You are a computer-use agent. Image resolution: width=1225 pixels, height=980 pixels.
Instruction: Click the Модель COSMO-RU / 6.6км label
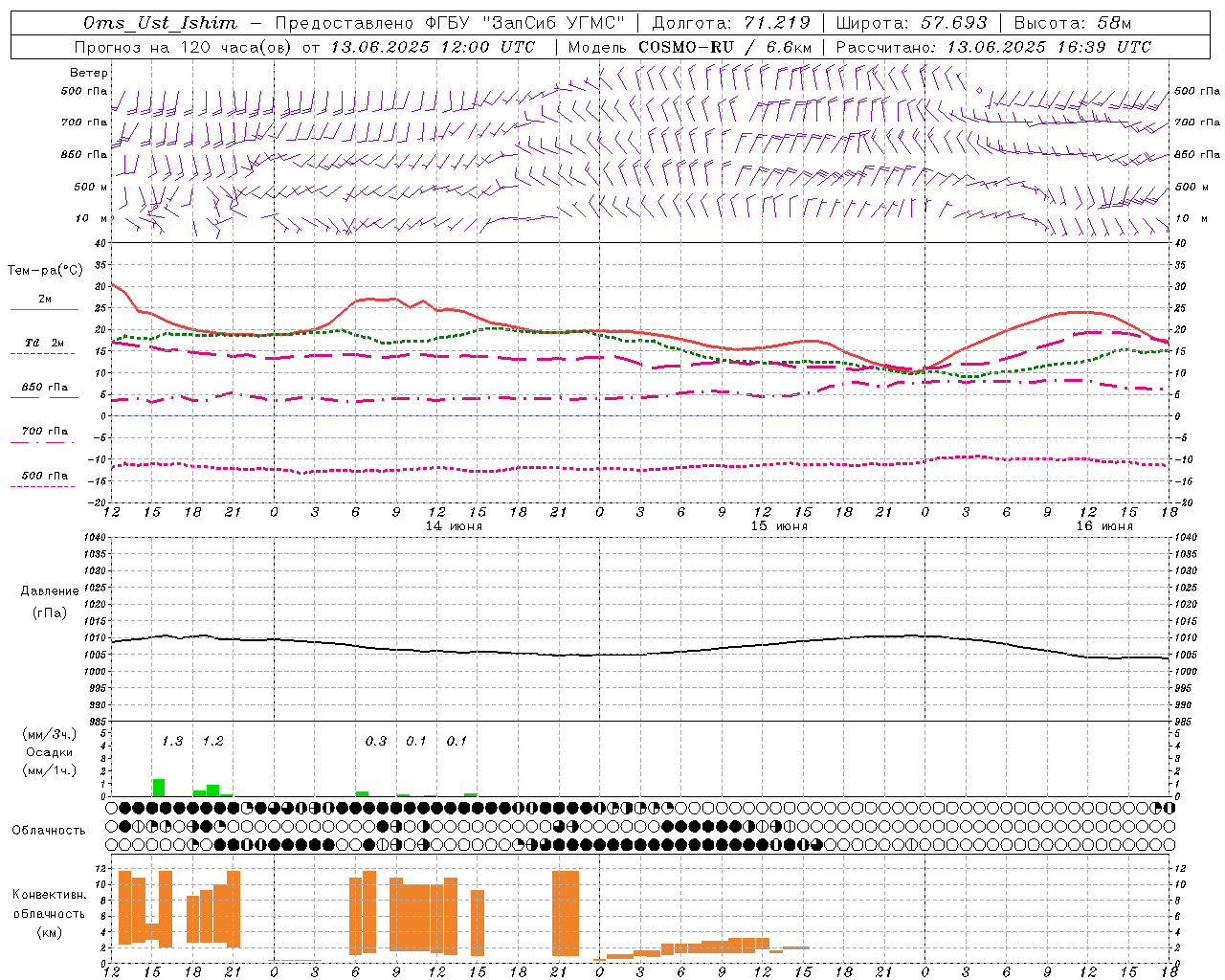690,47
